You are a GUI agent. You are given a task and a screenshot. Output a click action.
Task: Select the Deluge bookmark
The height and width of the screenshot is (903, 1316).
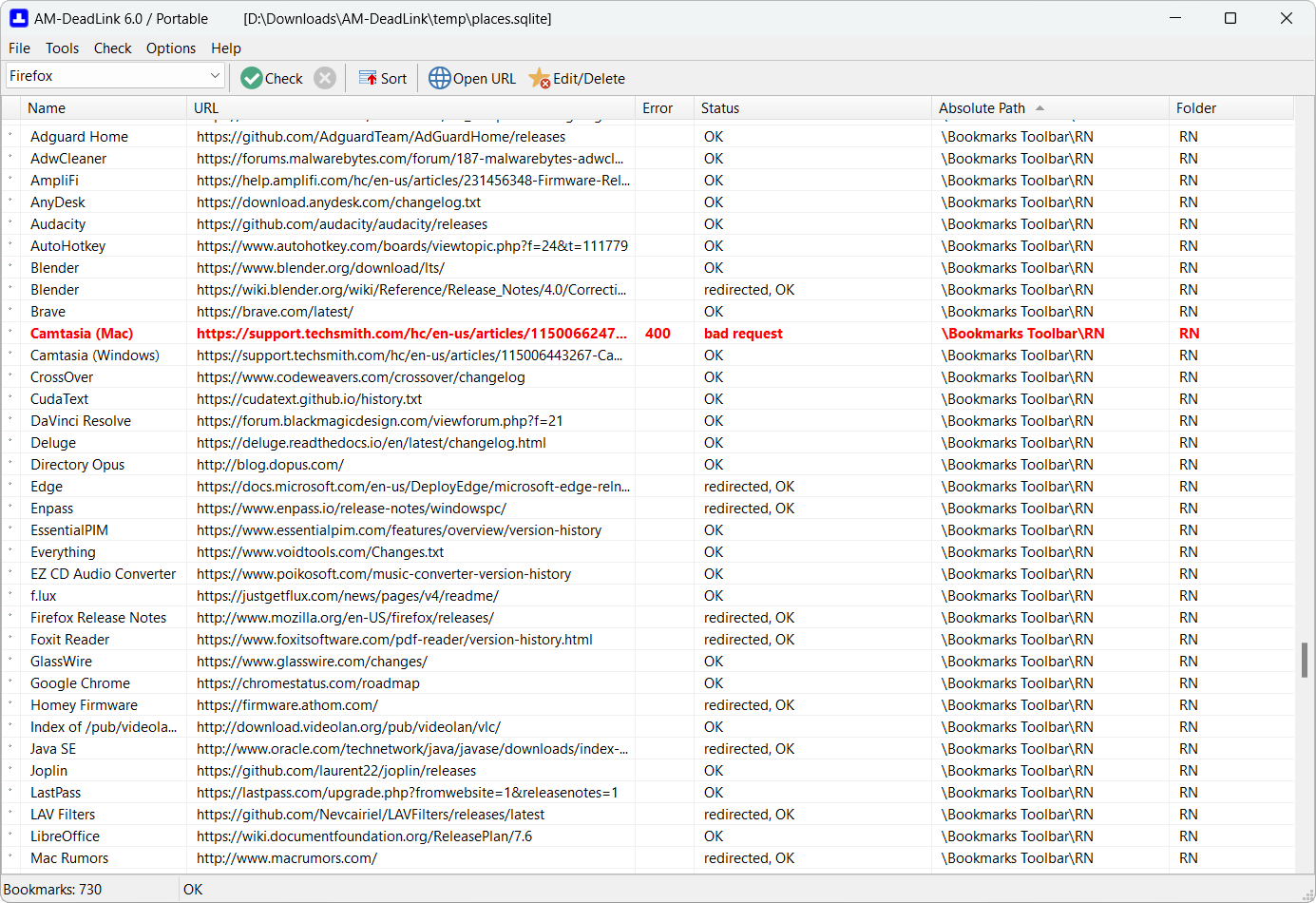pyautogui.click(x=53, y=443)
